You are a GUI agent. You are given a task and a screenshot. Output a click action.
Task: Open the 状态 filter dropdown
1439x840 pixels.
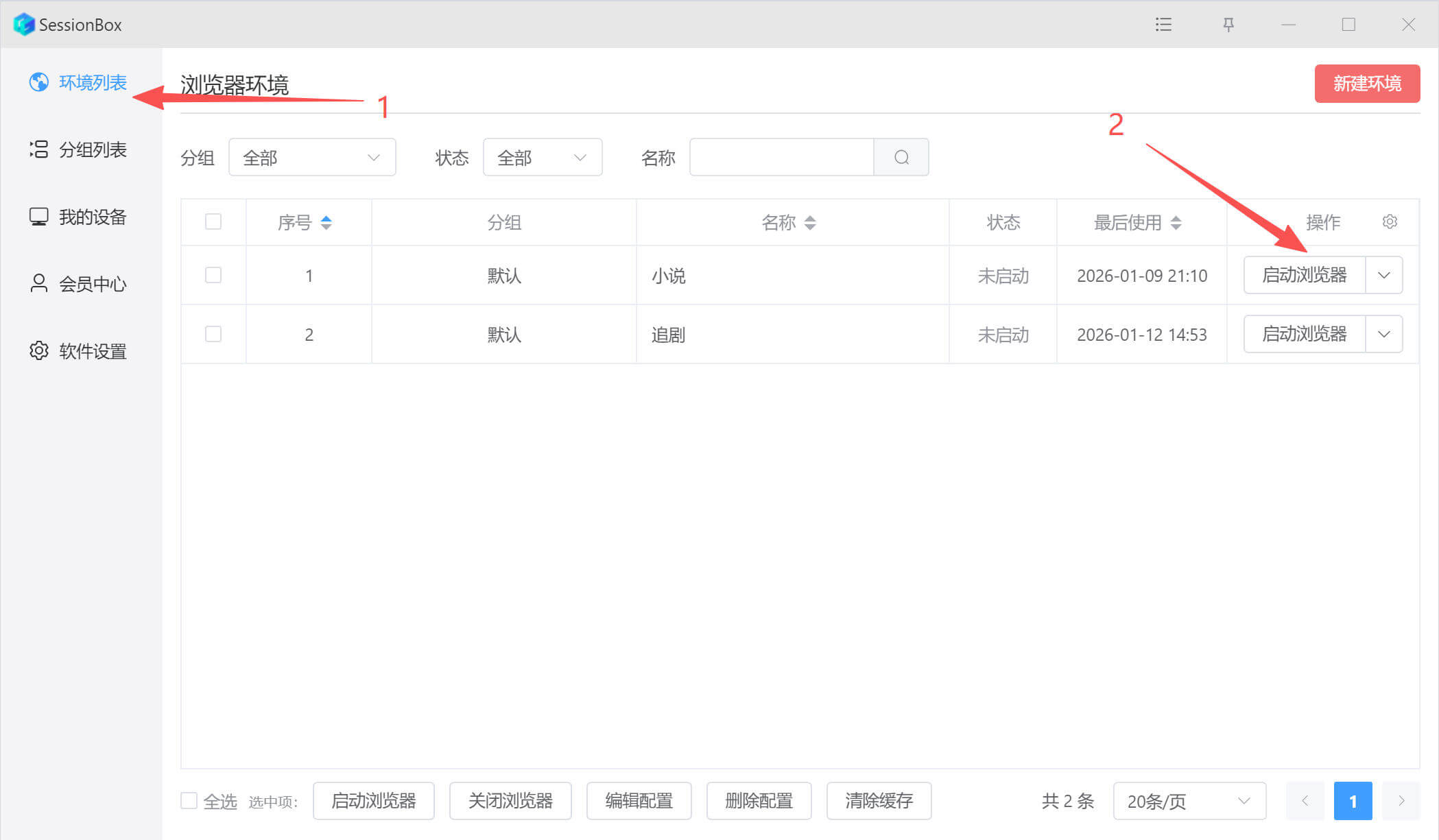[542, 158]
